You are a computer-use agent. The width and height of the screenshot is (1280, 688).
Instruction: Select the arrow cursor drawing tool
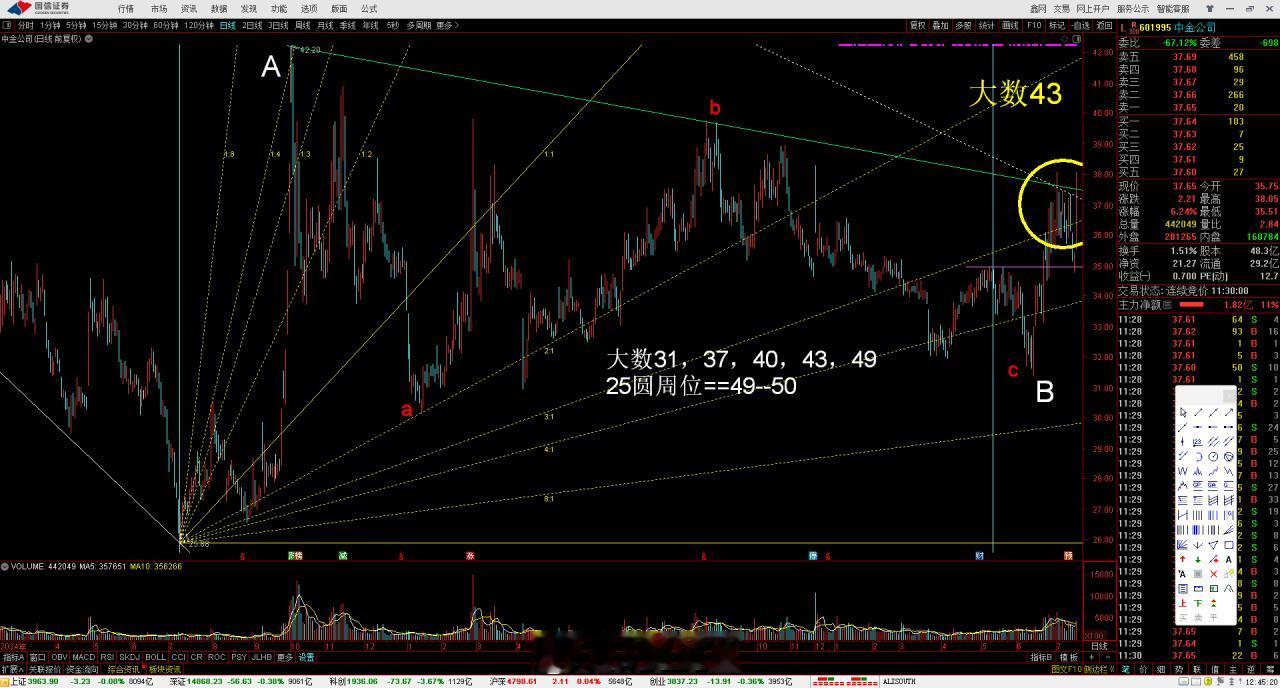coord(1183,412)
